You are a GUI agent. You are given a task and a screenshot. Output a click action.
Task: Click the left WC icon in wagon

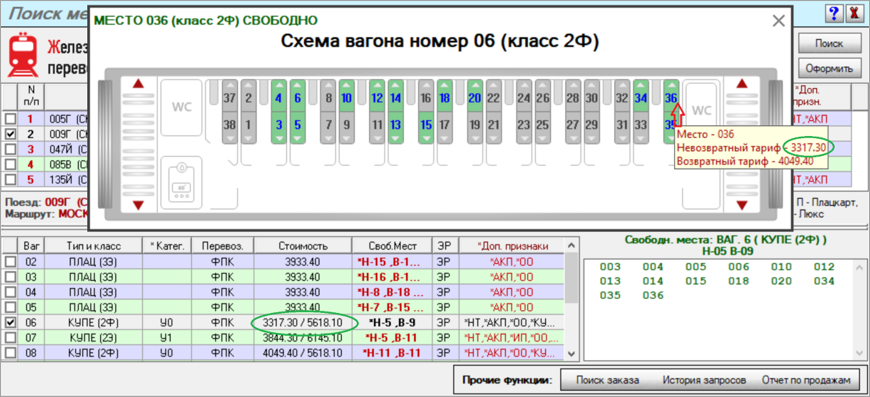tap(181, 107)
